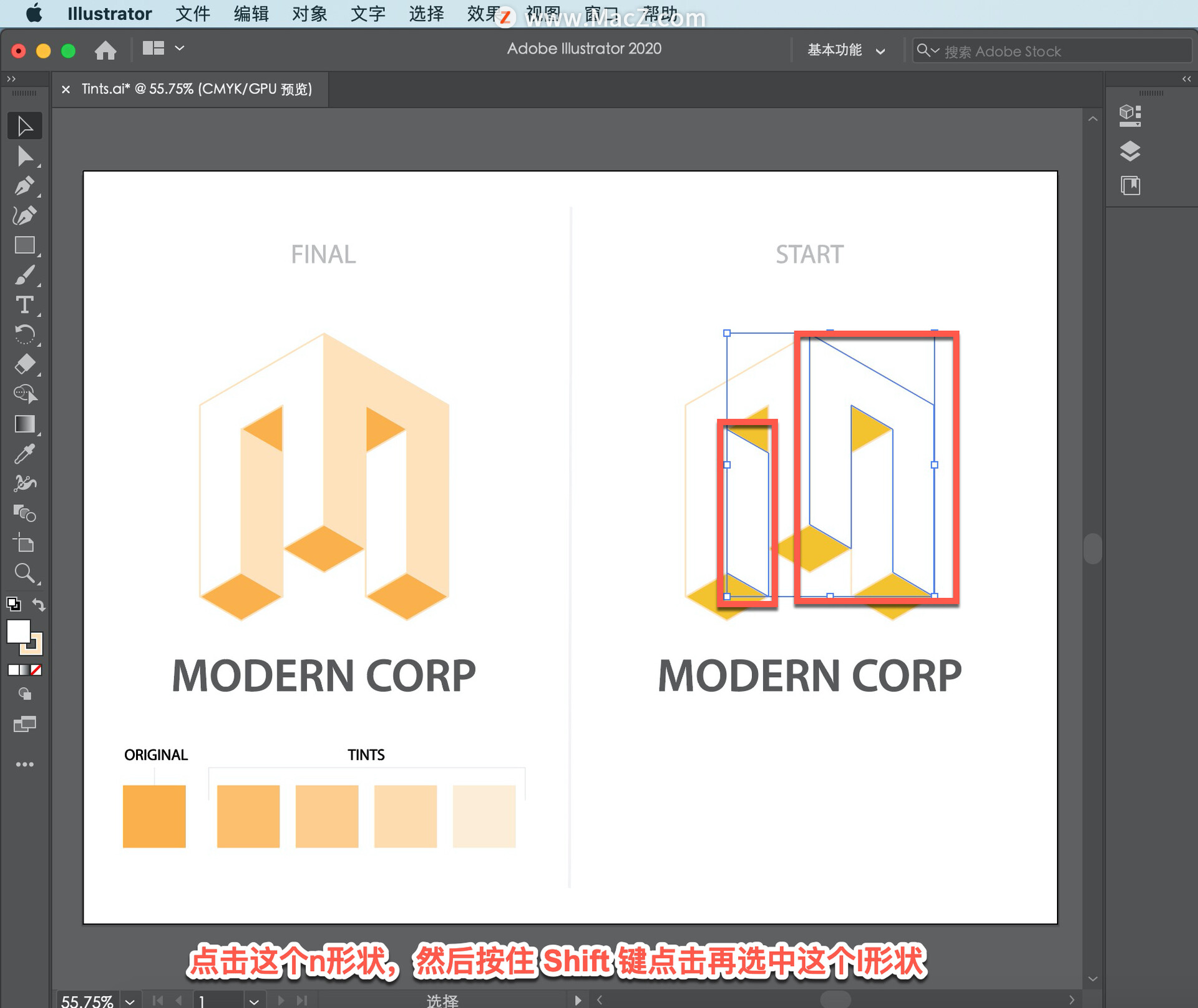
Task: Collapse the right panel dock
Action: (1186, 79)
